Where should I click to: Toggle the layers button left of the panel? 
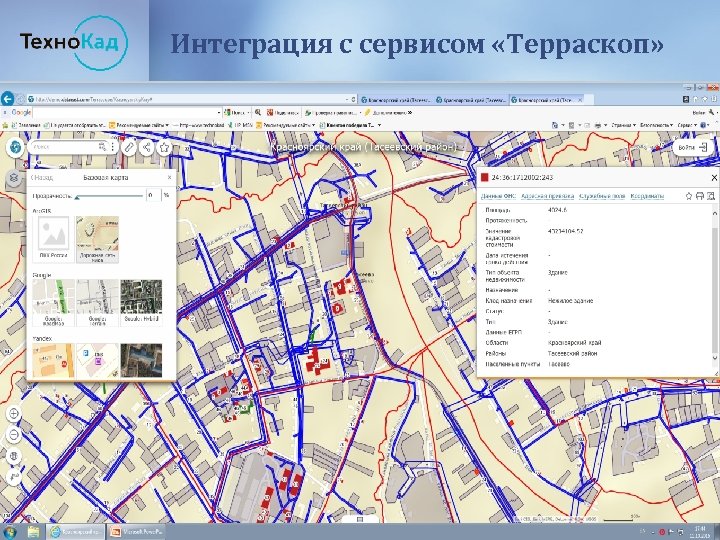13,177
